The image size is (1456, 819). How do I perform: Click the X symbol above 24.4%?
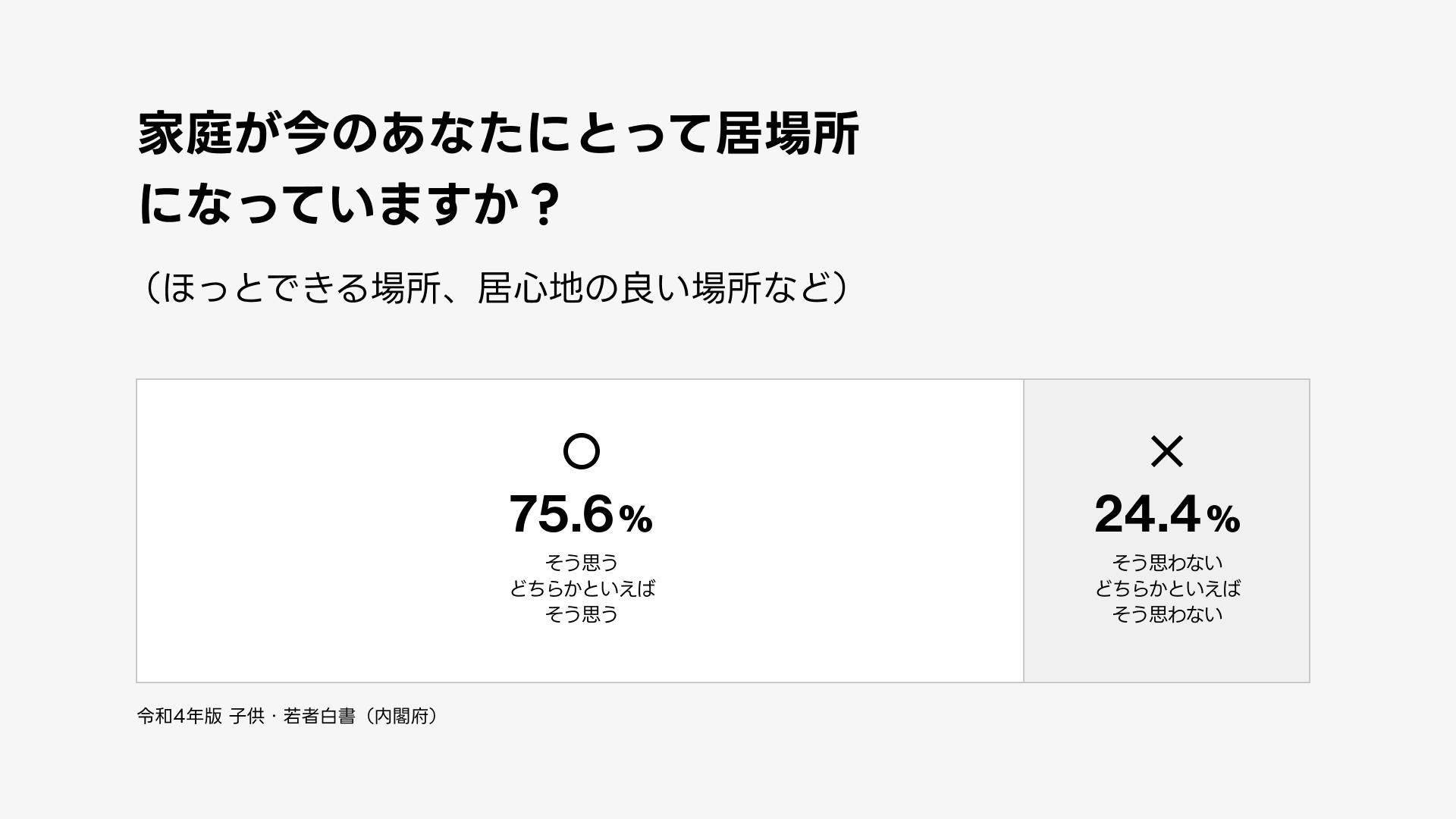click(x=1166, y=452)
